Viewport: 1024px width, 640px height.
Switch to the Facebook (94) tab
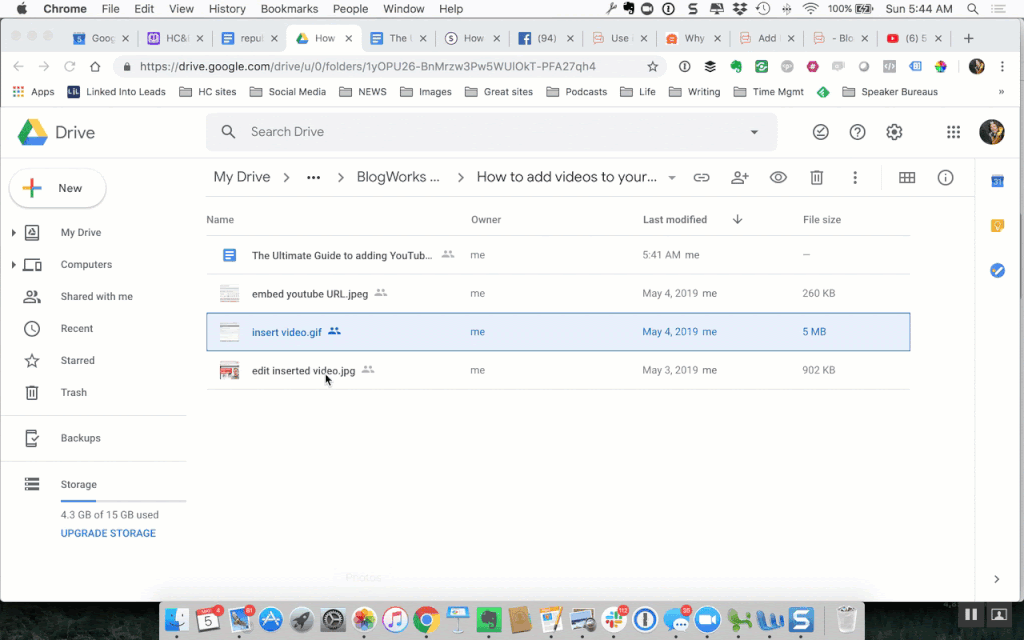[546, 39]
